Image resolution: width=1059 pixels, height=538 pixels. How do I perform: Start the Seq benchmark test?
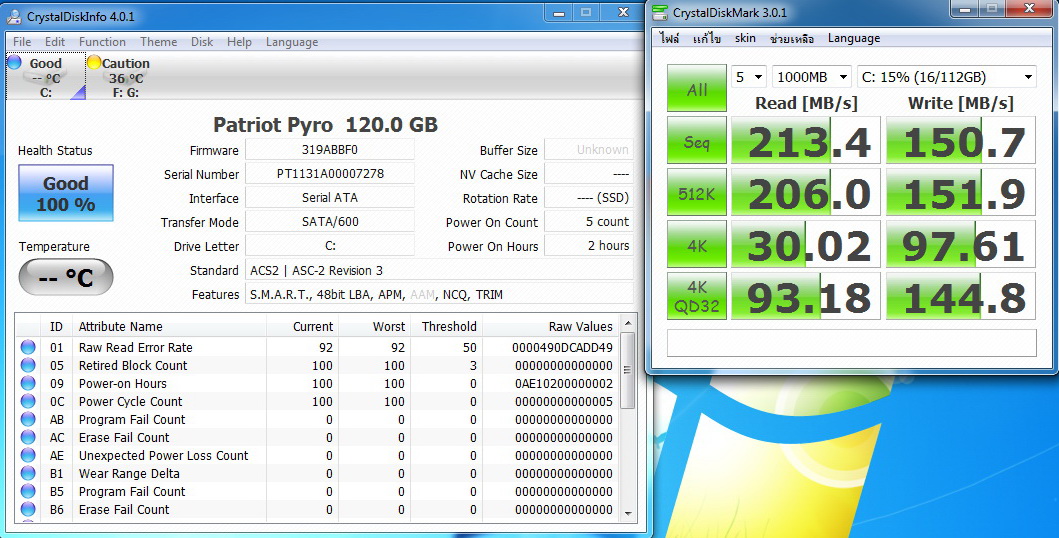[x=697, y=140]
